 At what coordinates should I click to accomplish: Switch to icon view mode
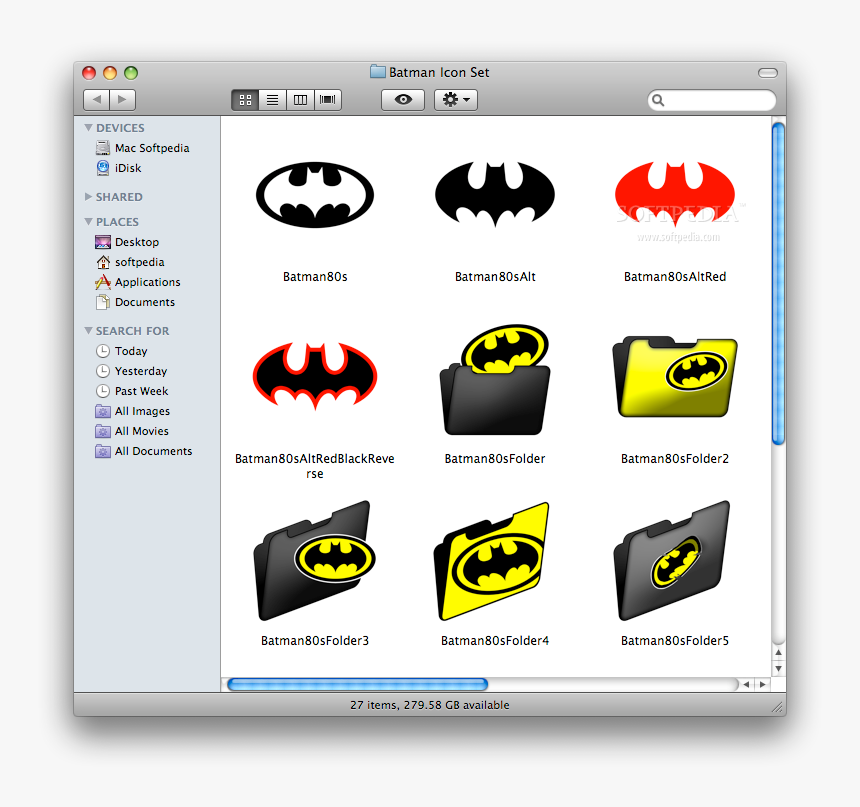[x=245, y=100]
